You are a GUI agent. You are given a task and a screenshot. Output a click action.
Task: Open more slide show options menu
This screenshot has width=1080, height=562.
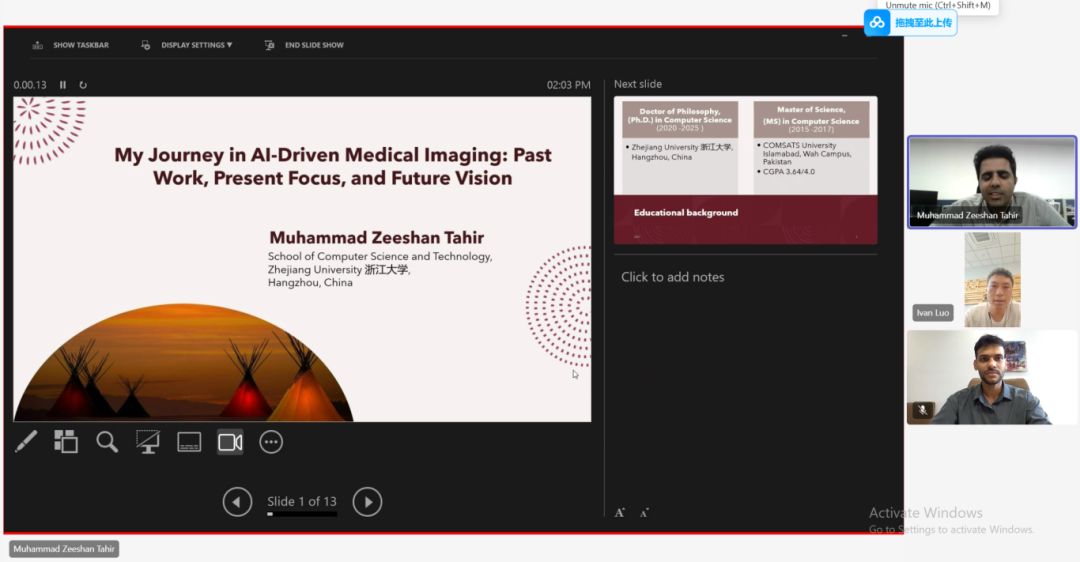[271, 441]
